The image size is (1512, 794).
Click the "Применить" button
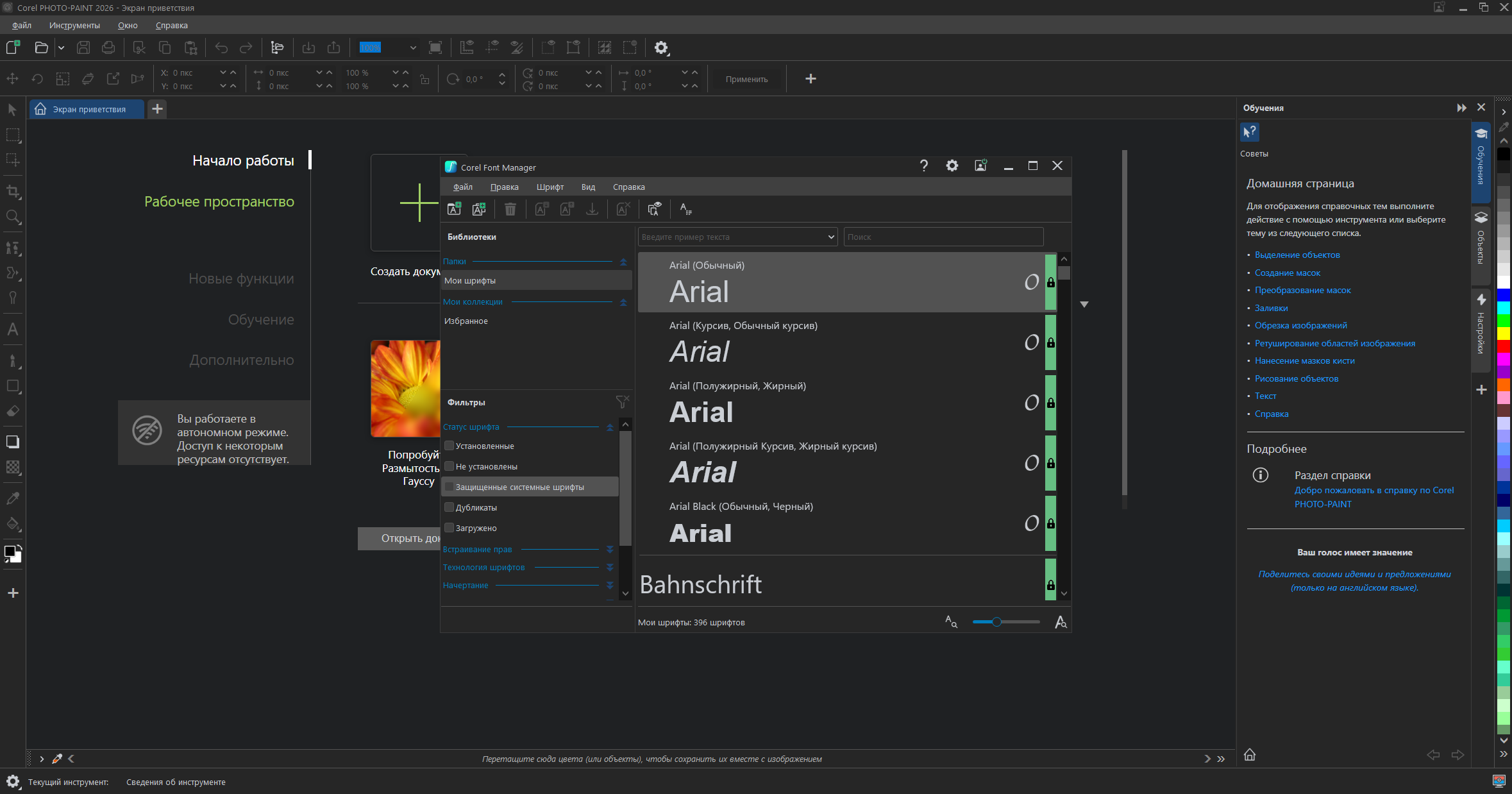(746, 79)
